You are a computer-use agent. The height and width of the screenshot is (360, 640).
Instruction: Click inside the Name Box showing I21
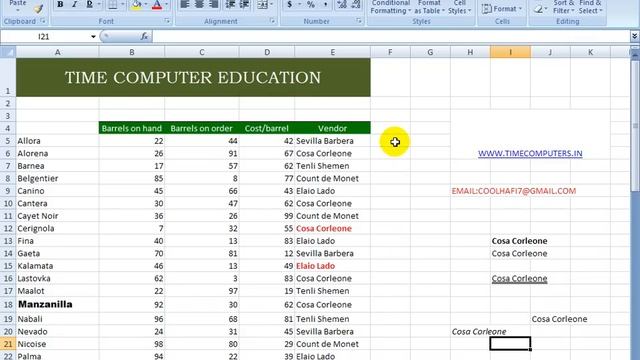[44, 37]
